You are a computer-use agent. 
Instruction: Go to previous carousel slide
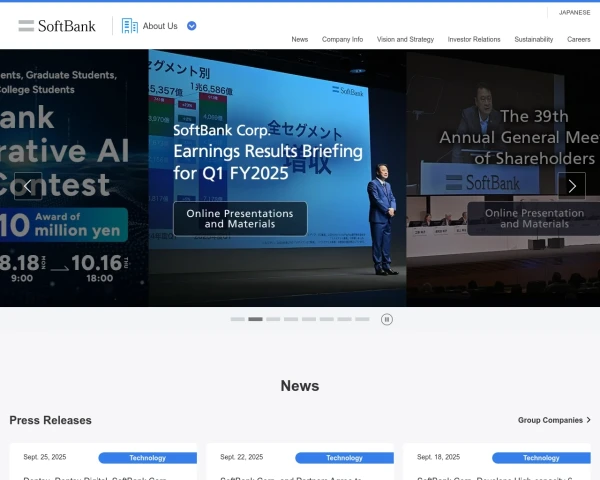click(x=28, y=186)
